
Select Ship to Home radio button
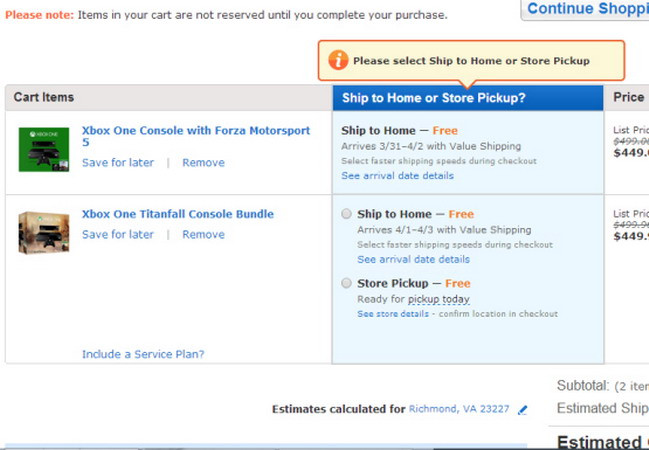346,214
